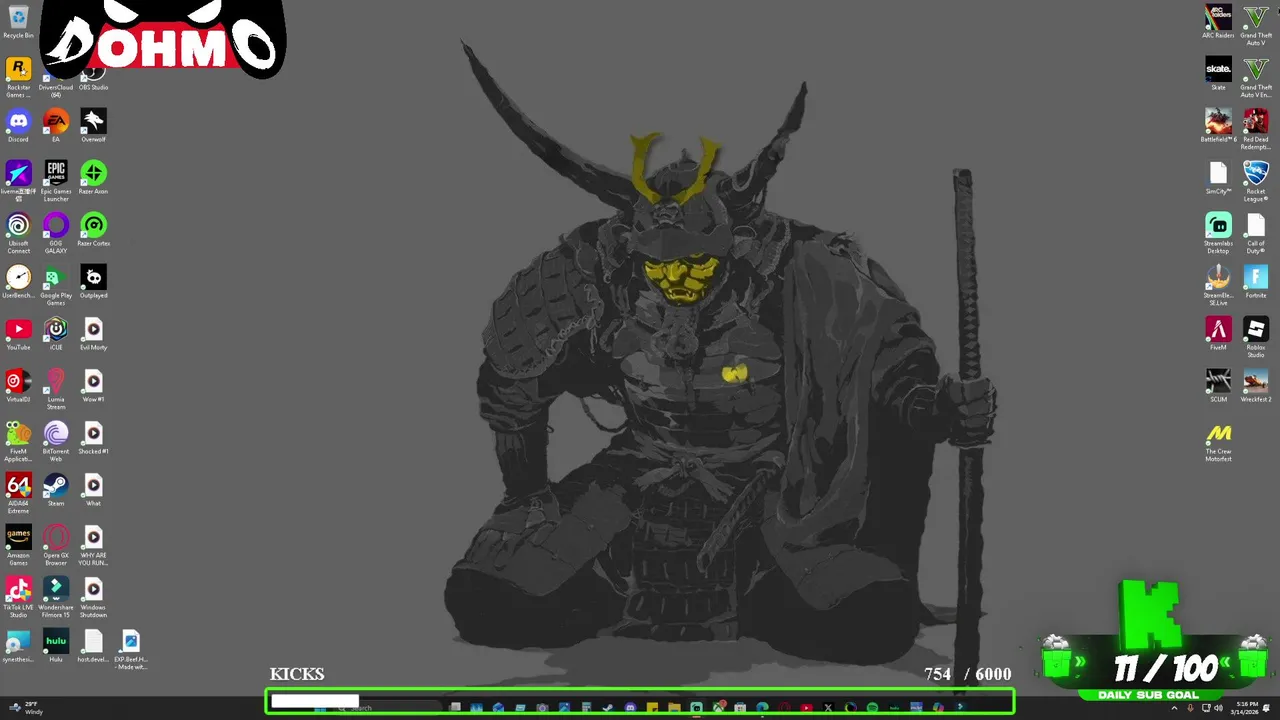Open the weather widget on taskbar
This screenshot has height=720, width=1280.
pos(24,708)
